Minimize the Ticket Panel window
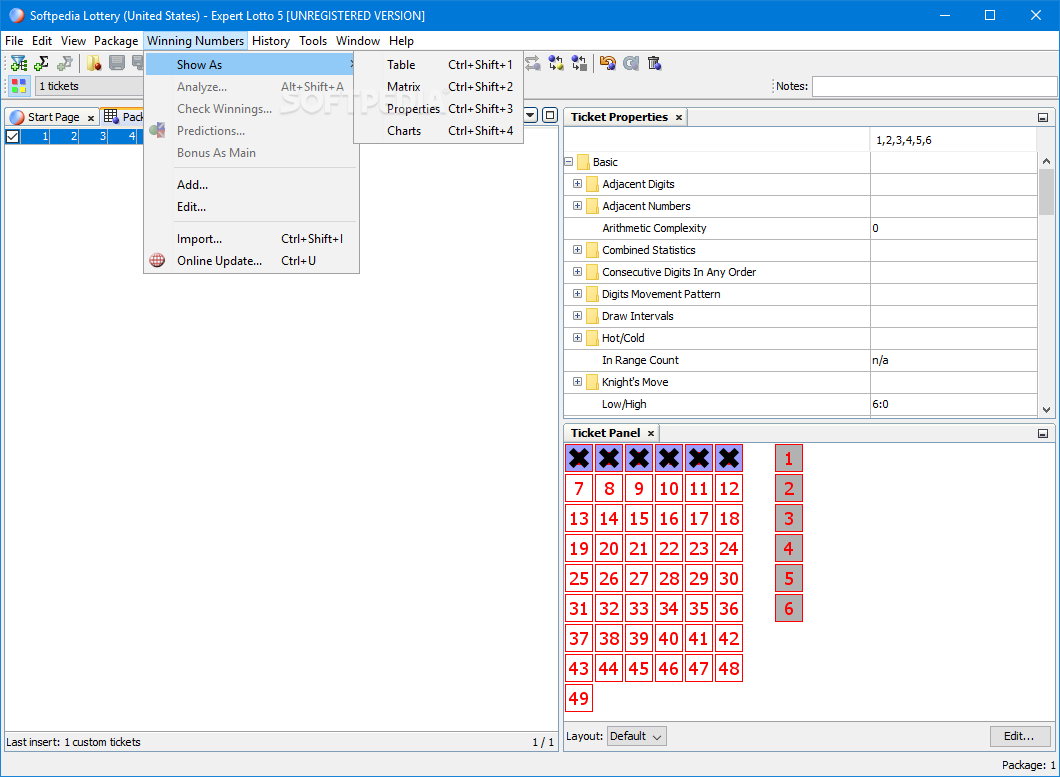Image resolution: width=1060 pixels, height=777 pixels. pos(1043,433)
